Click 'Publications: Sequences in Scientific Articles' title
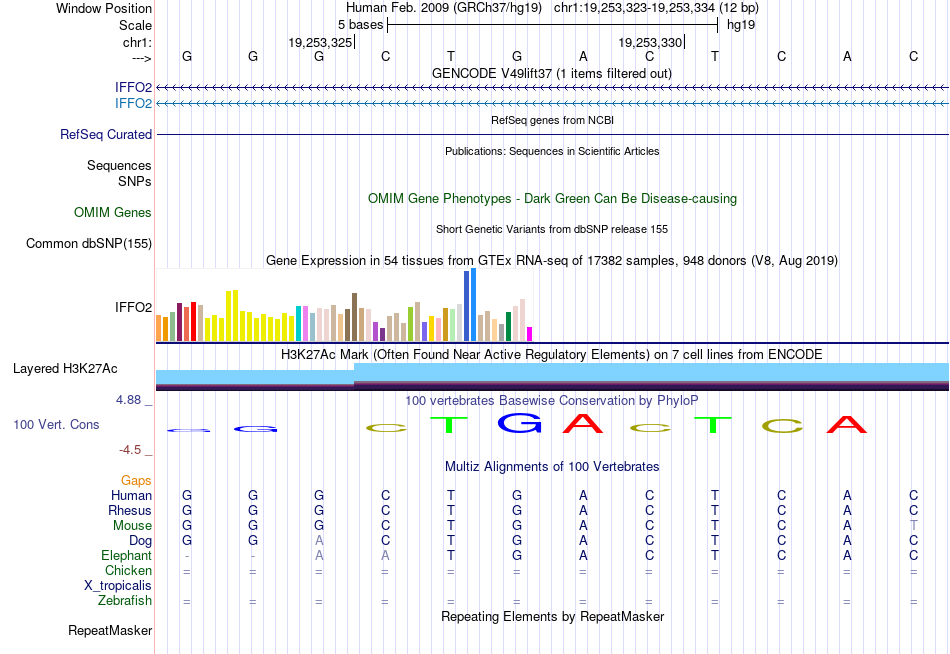The image size is (950, 654). pos(552,151)
